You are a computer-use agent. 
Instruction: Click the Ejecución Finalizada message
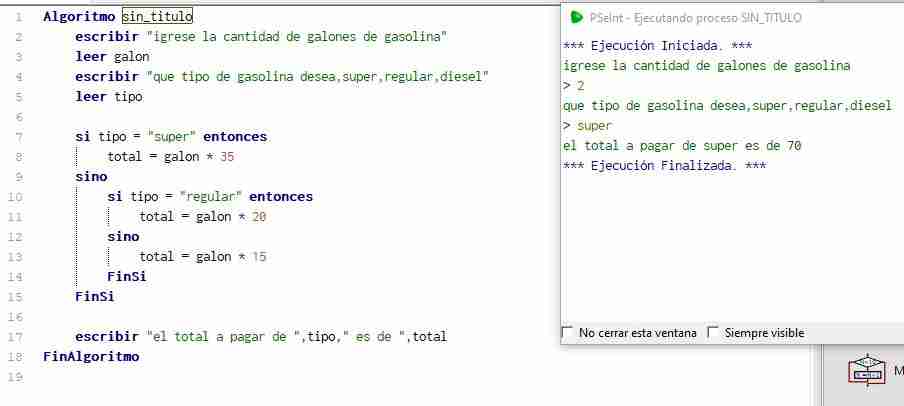665,166
